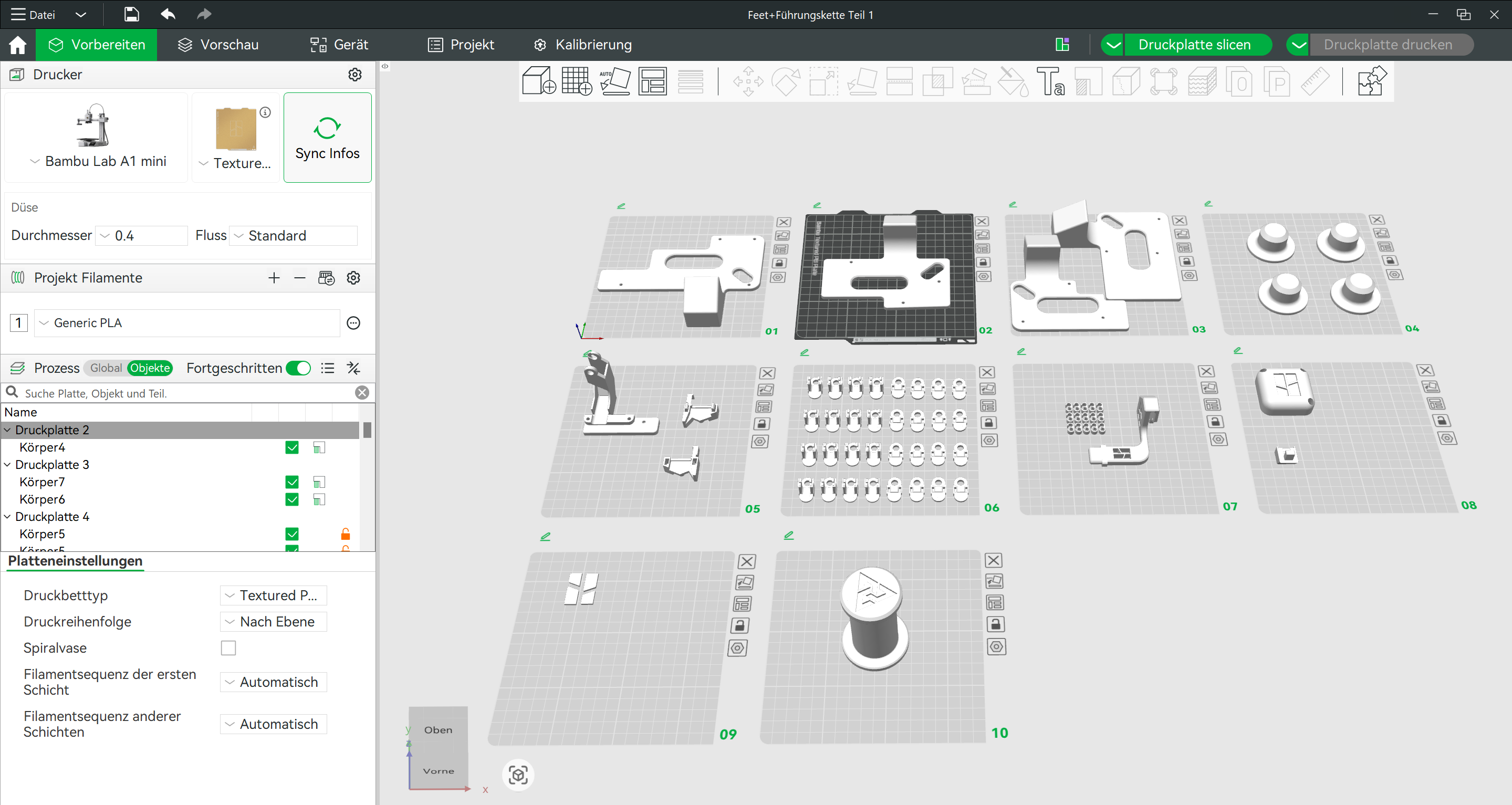1512x805 pixels.
Task: Click the Add cube primitive icon
Action: pos(538,81)
